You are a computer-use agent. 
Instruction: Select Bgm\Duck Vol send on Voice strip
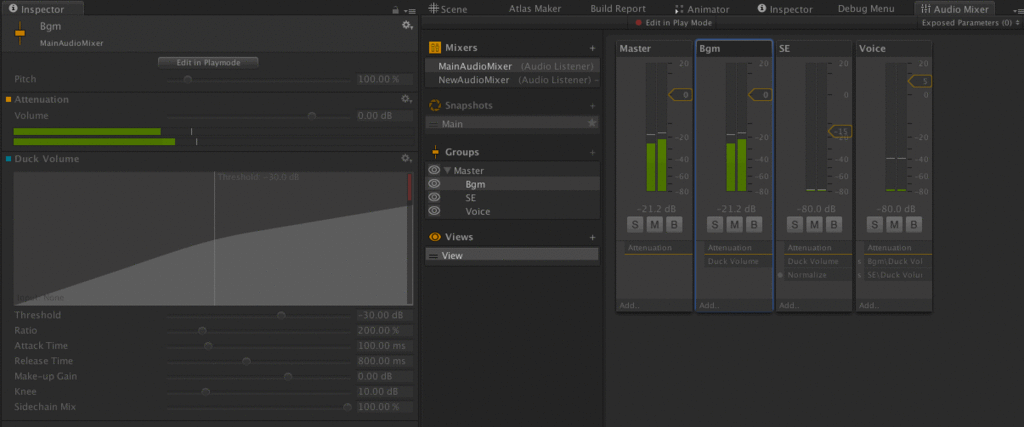[897, 261]
